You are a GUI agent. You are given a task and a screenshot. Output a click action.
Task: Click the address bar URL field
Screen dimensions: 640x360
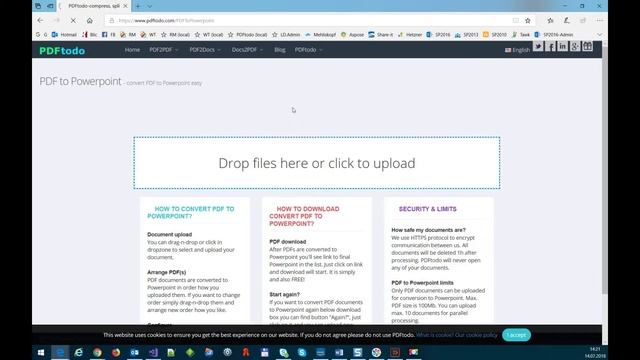click(x=310, y=20)
